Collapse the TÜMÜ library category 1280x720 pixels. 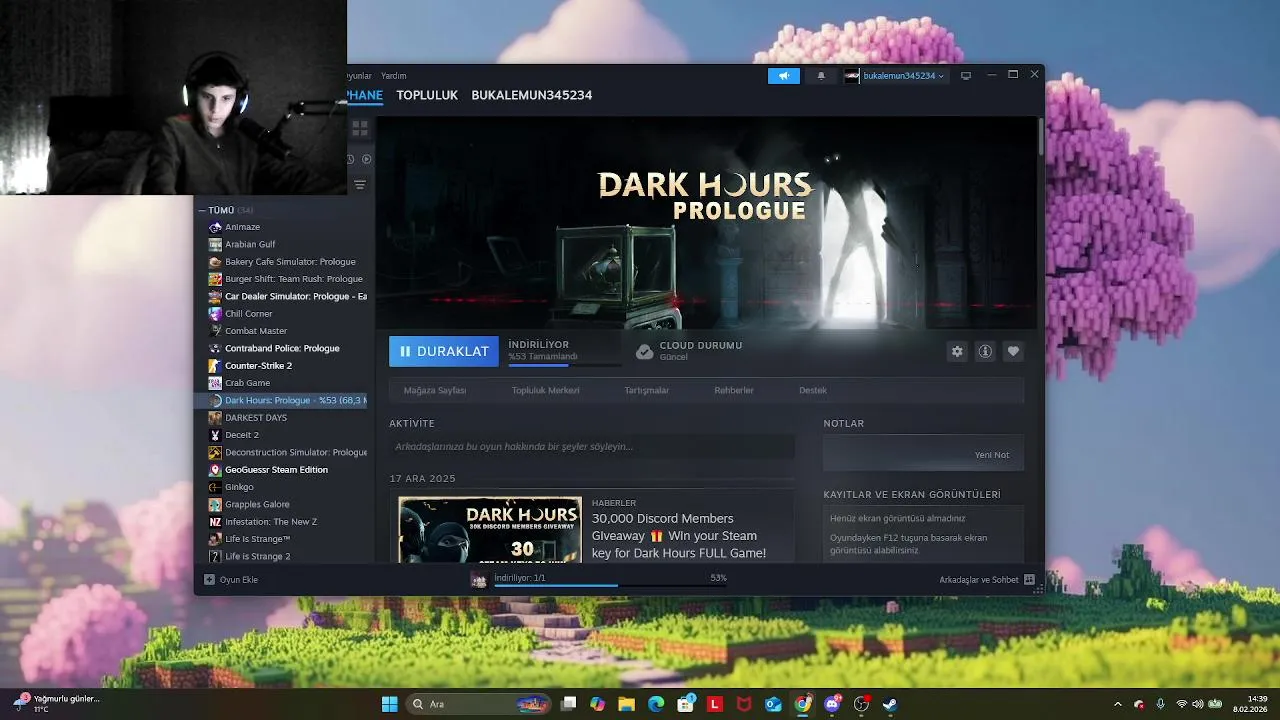pos(202,210)
